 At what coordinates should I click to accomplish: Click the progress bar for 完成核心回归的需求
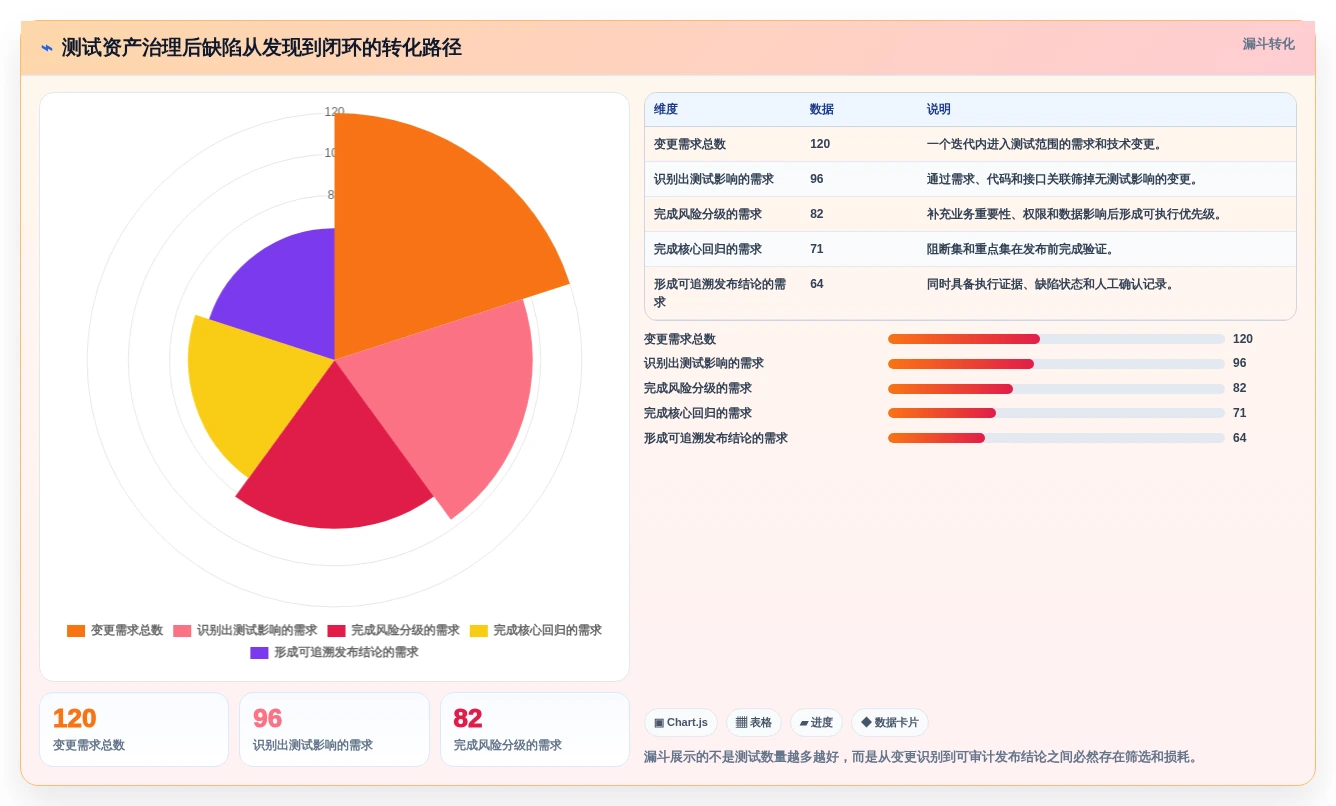click(x=1056, y=413)
